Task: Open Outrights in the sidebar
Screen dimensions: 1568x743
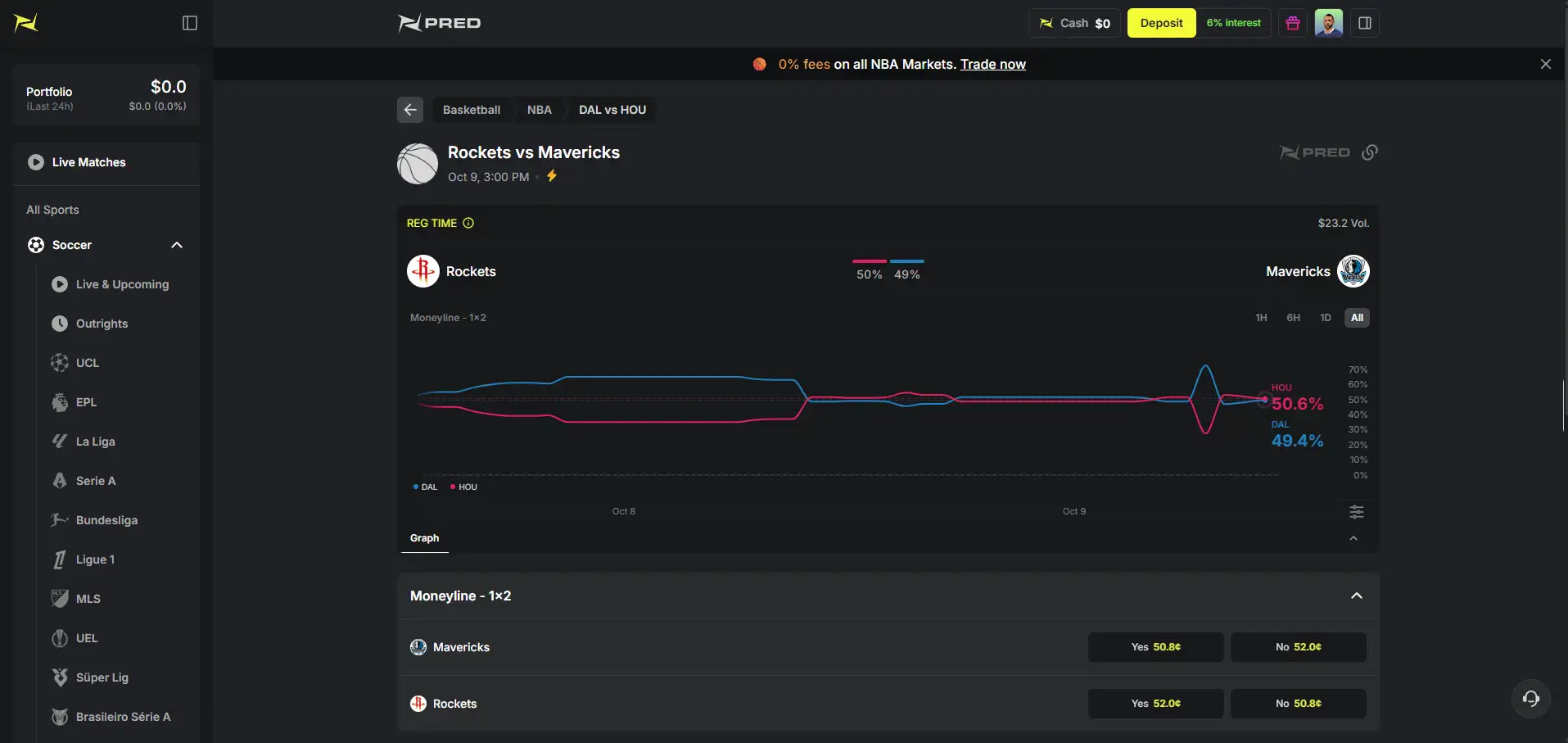Action: tap(102, 324)
